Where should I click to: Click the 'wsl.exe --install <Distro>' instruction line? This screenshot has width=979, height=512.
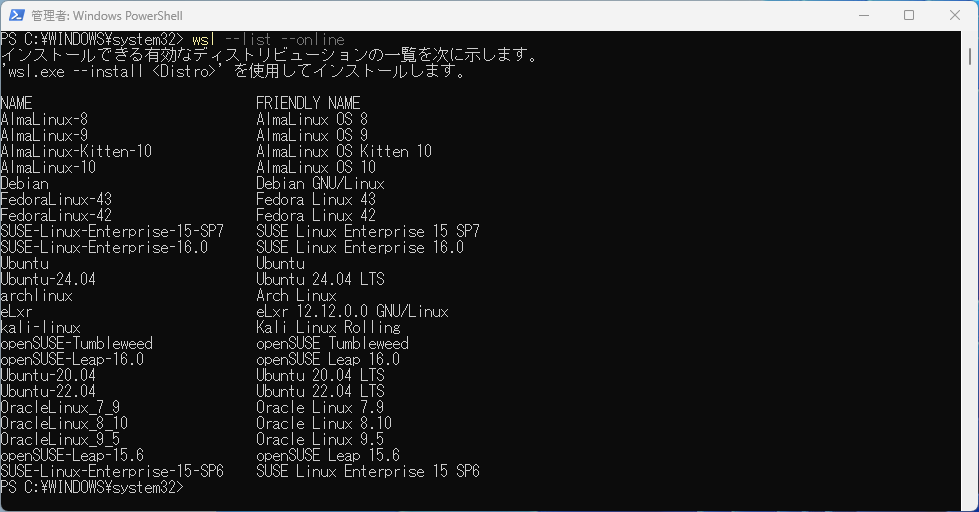[233, 72]
